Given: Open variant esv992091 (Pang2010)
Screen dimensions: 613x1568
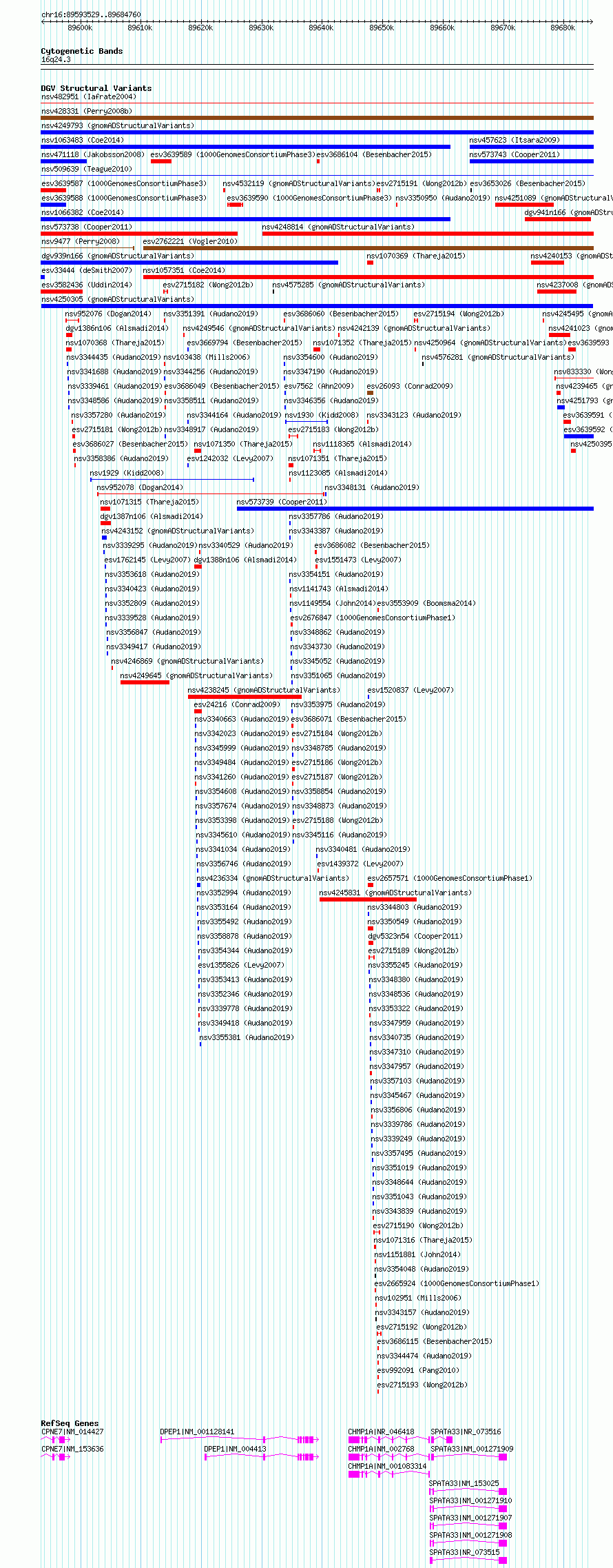Looking at the screenshot, I should [x=417, y=1370].
